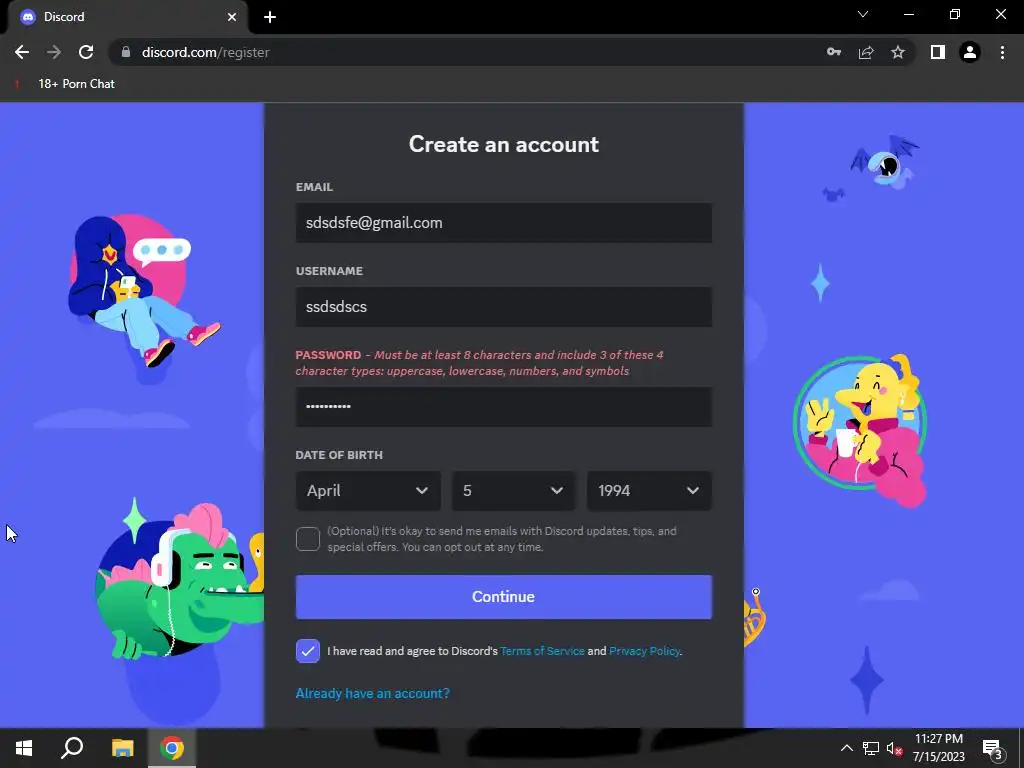Open the Chrome side panel
Screen dimensions: 1024x768
click(x=938, y=52)
